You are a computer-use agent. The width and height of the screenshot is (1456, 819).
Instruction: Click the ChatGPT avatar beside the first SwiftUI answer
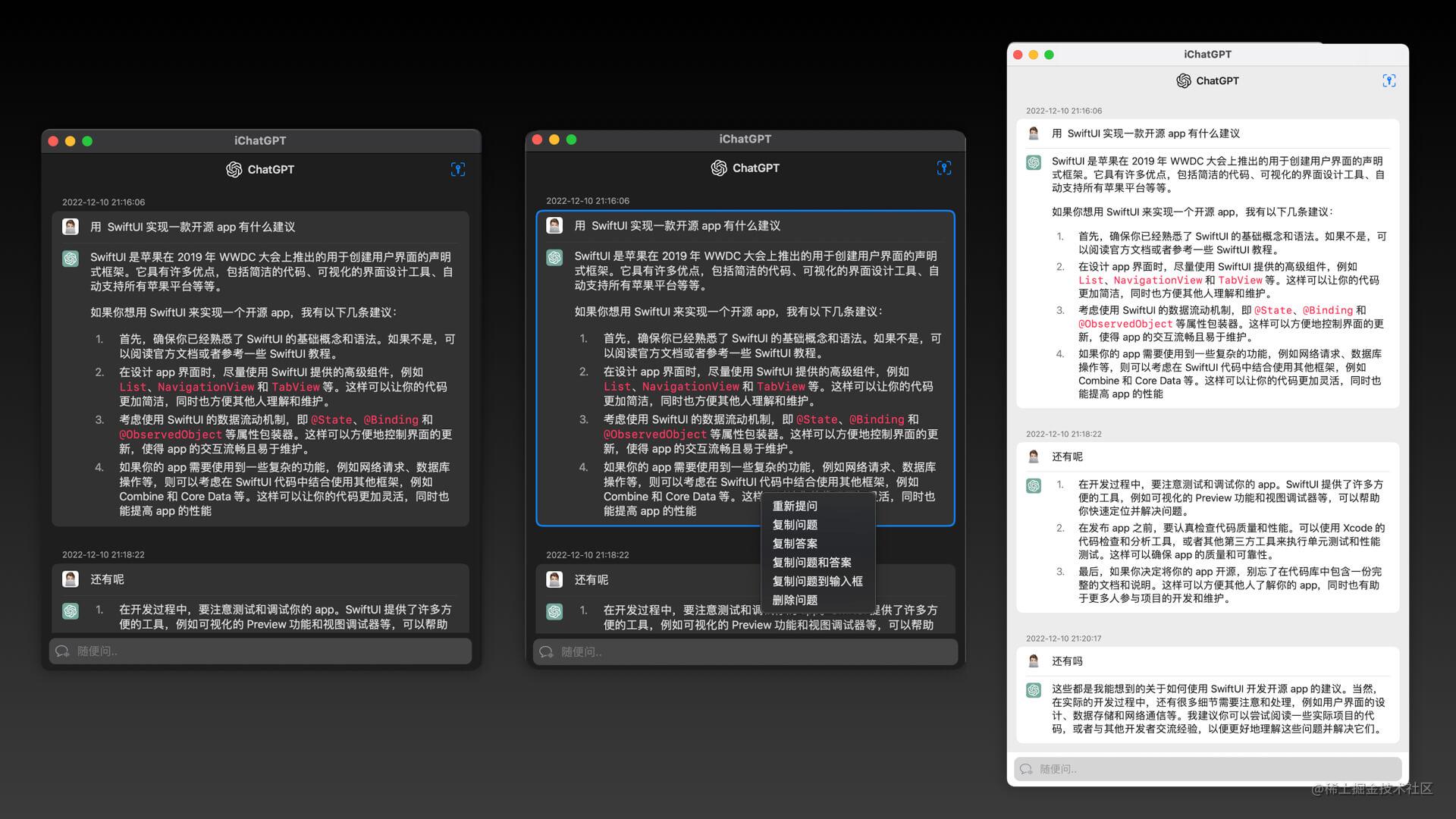click(x=70, y=258)
